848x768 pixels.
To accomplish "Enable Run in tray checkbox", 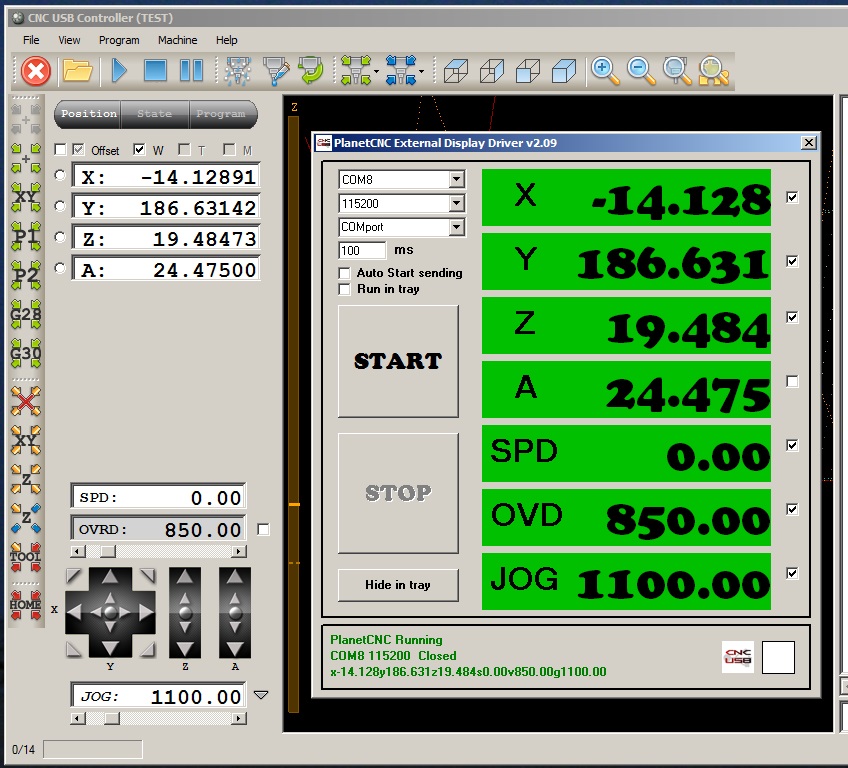I will pos(344,289).
